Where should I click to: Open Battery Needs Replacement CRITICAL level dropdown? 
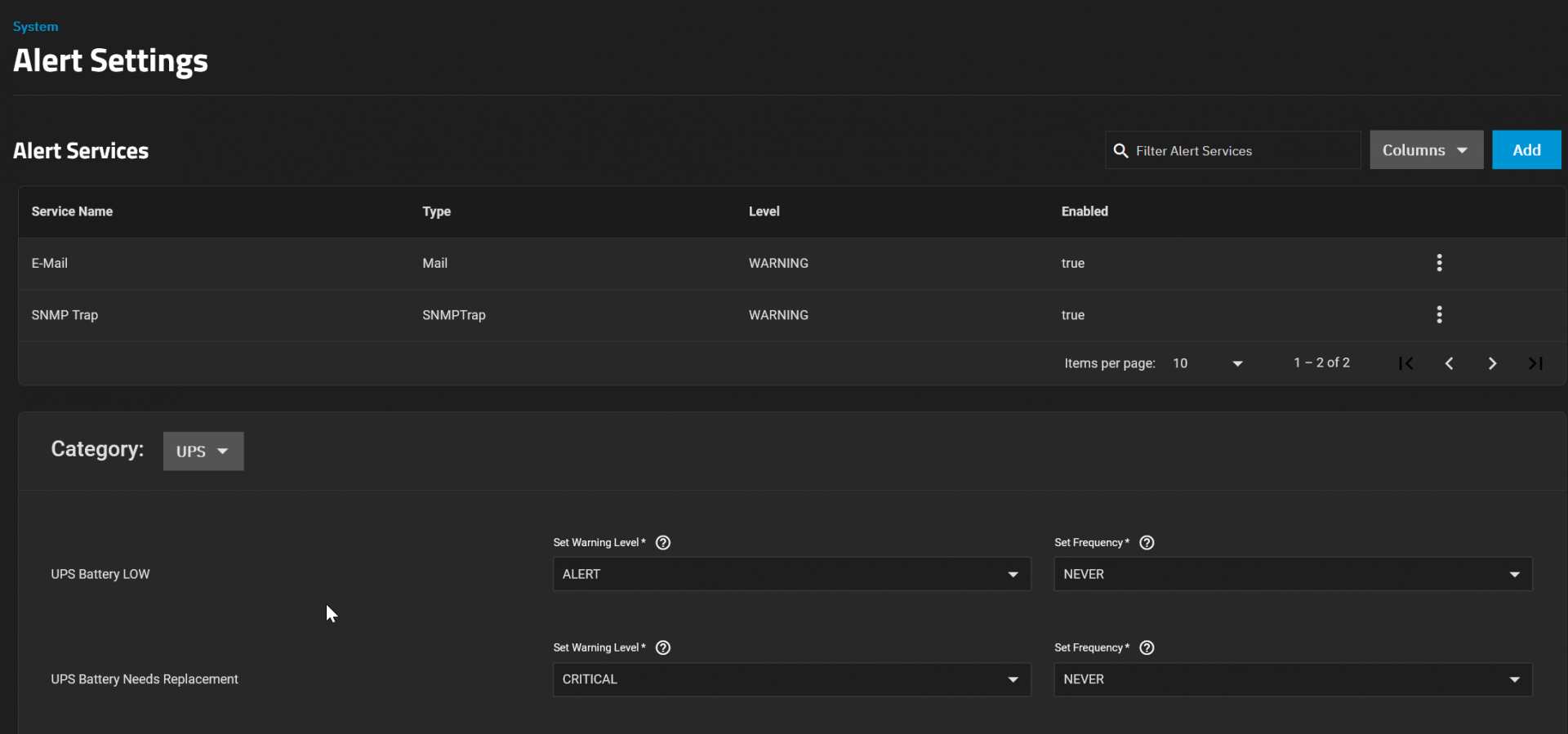point(791,679)
